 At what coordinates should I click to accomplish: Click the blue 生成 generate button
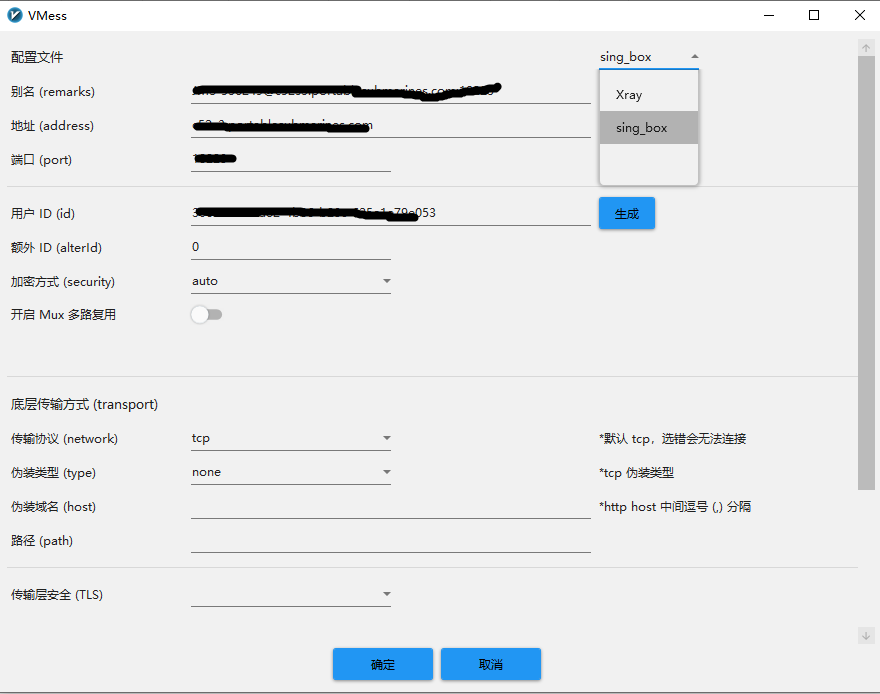(626, 213)
